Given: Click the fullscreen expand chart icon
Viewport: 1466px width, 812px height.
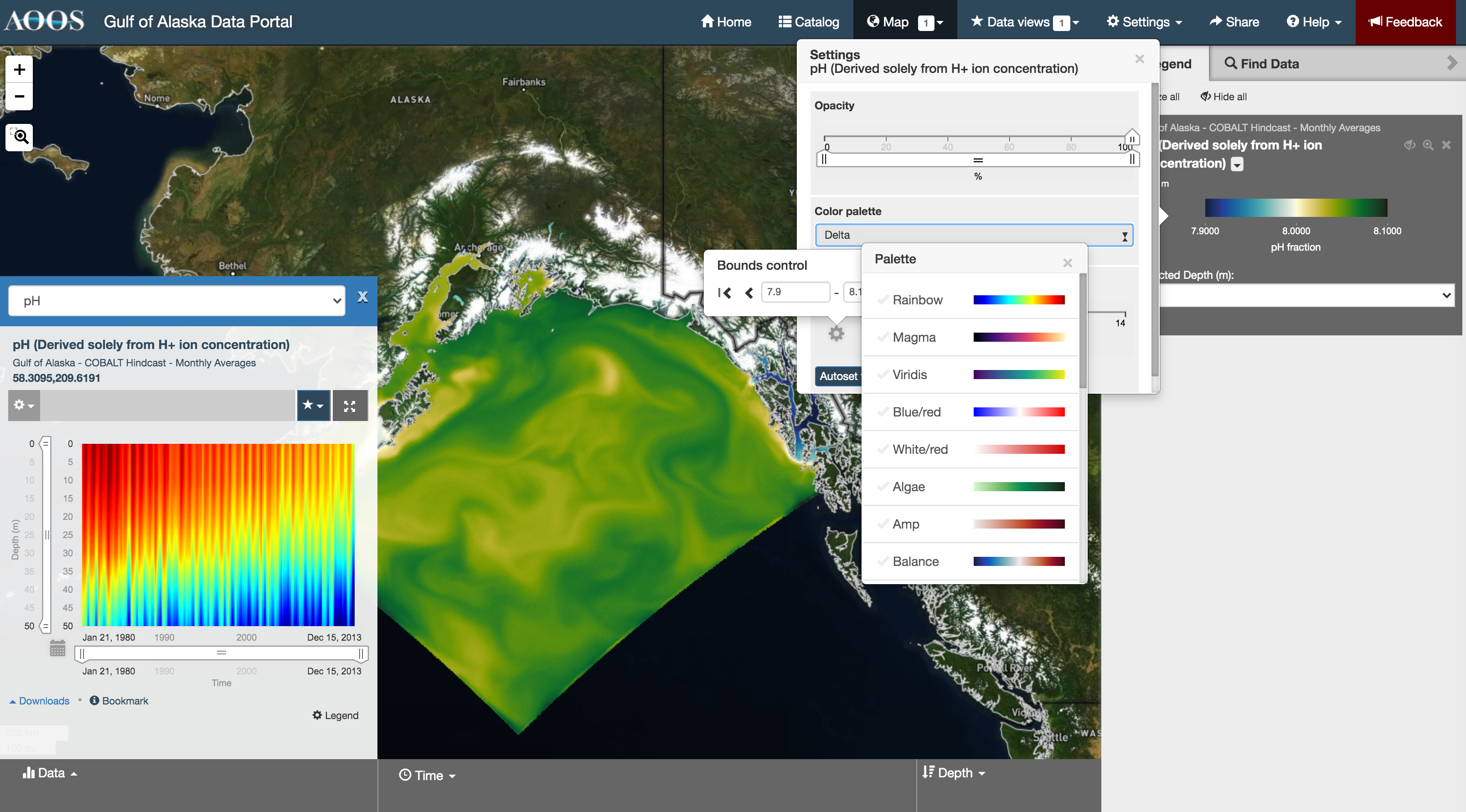Looking at the screenshot, I should [350, 406].
